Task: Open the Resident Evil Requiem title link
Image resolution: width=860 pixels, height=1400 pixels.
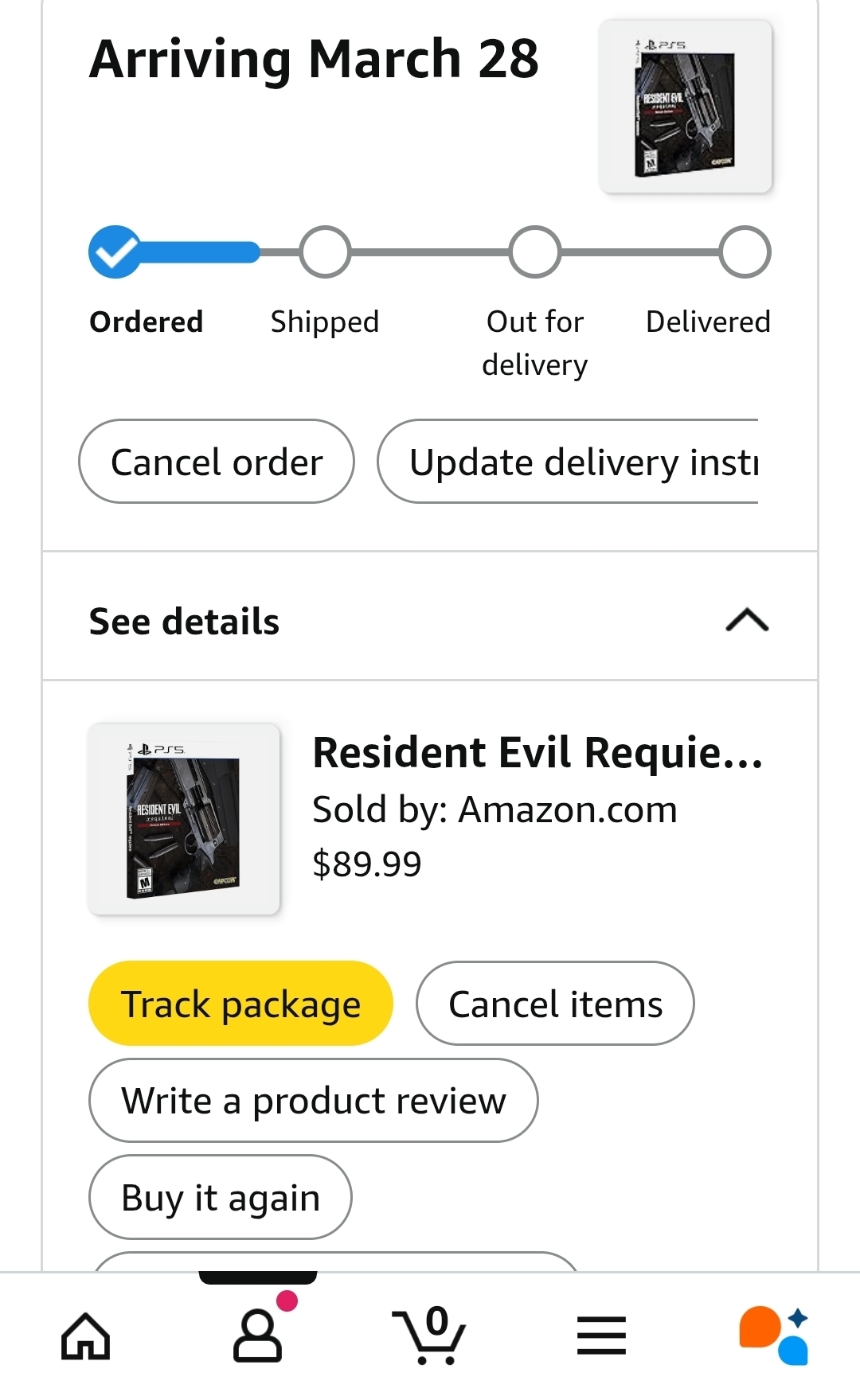Action: [537, 752]
